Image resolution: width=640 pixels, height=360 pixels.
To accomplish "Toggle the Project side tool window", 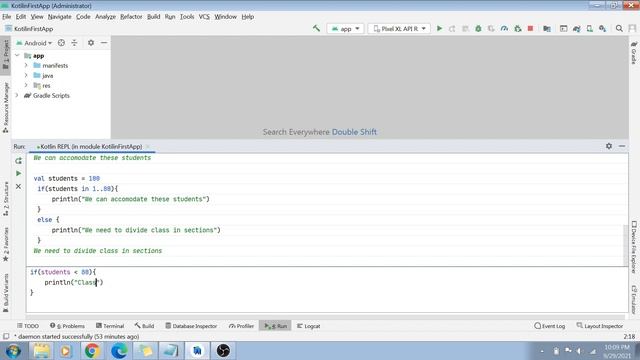I will [6, 55].
